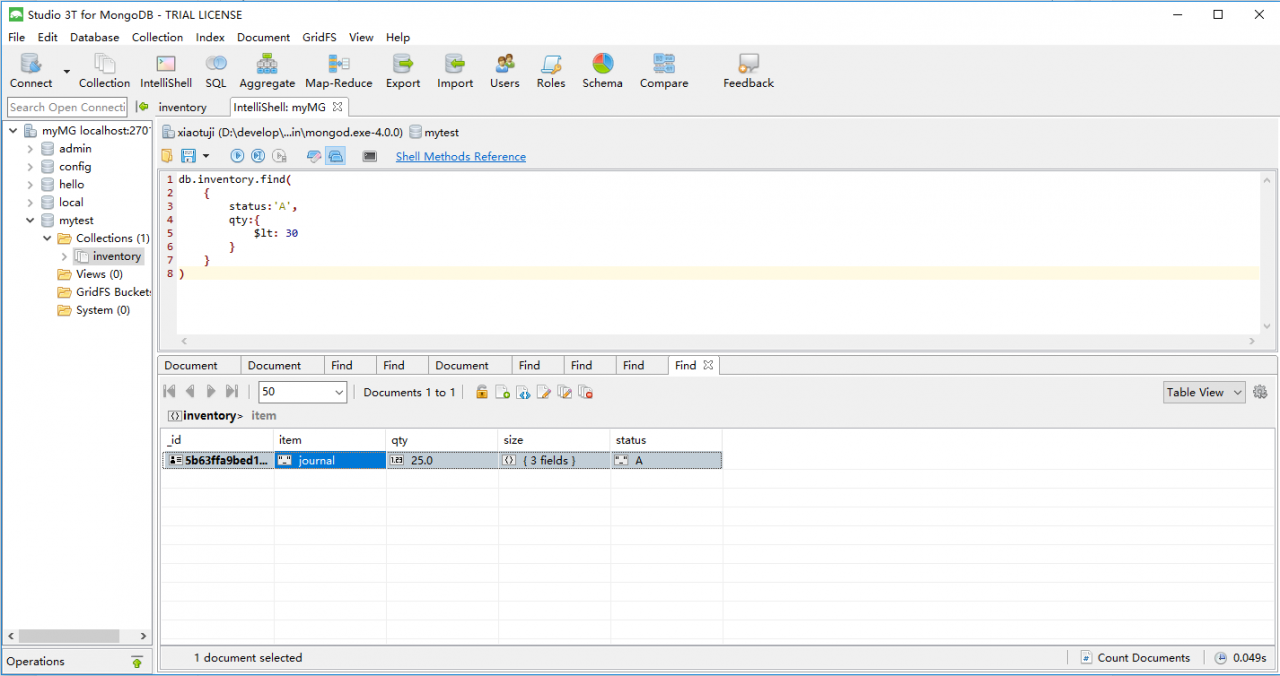Open result view settings gear
The height and width of the screenshot is (676, 1280).
(x=1260, y=392)
